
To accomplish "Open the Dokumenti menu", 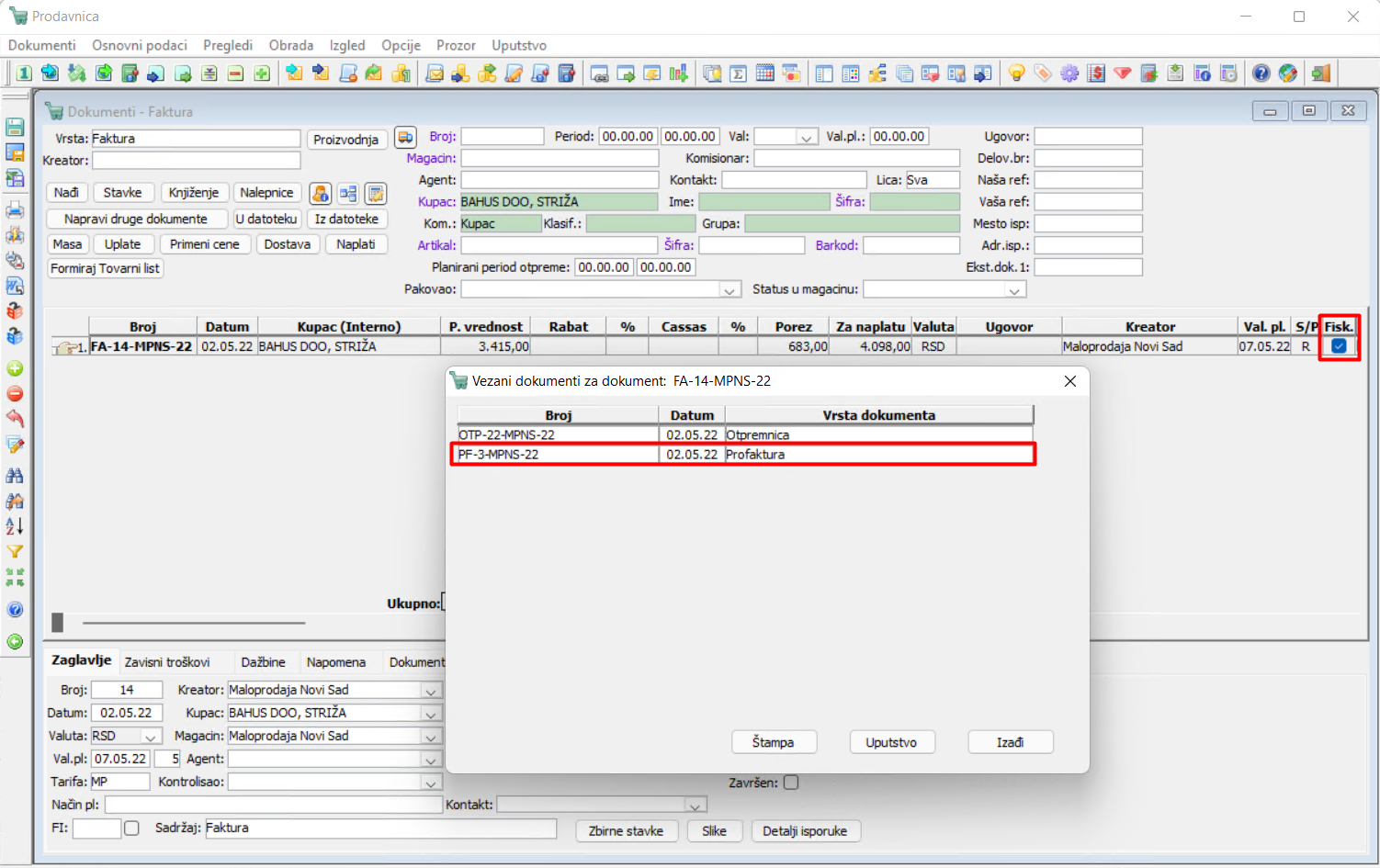I will [42, 45].
